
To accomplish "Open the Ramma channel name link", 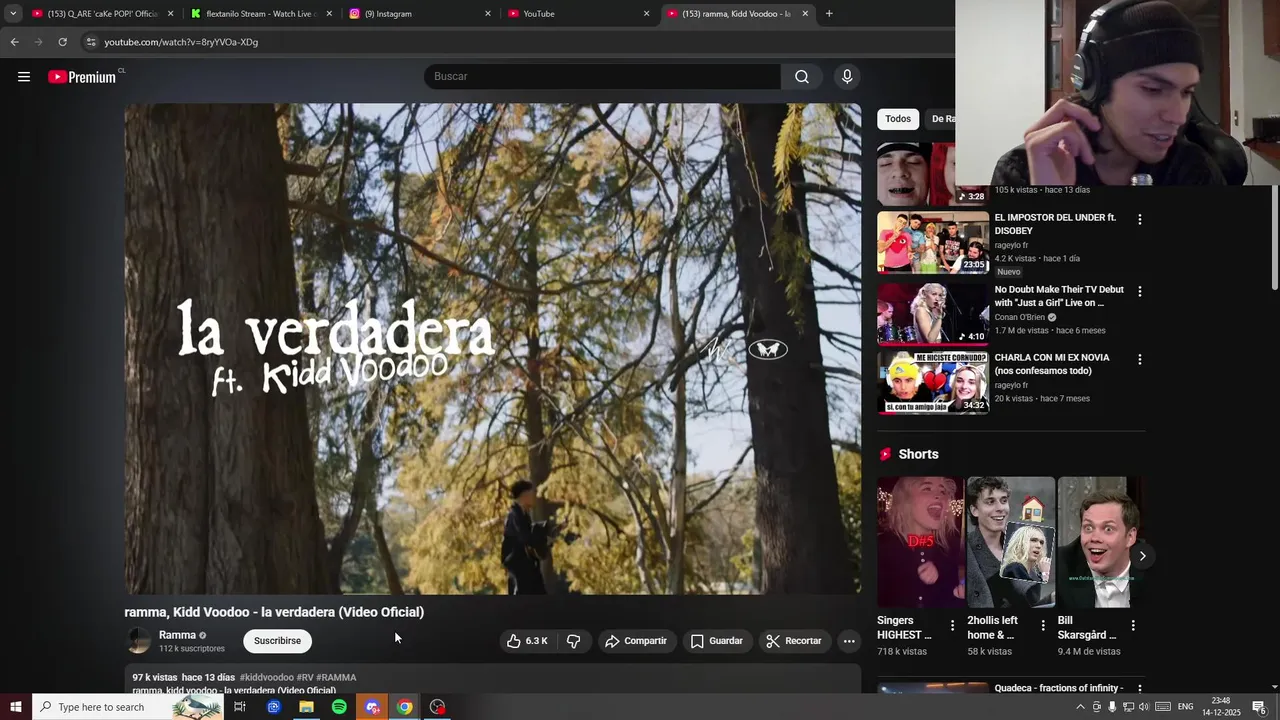I will [177, 635].
